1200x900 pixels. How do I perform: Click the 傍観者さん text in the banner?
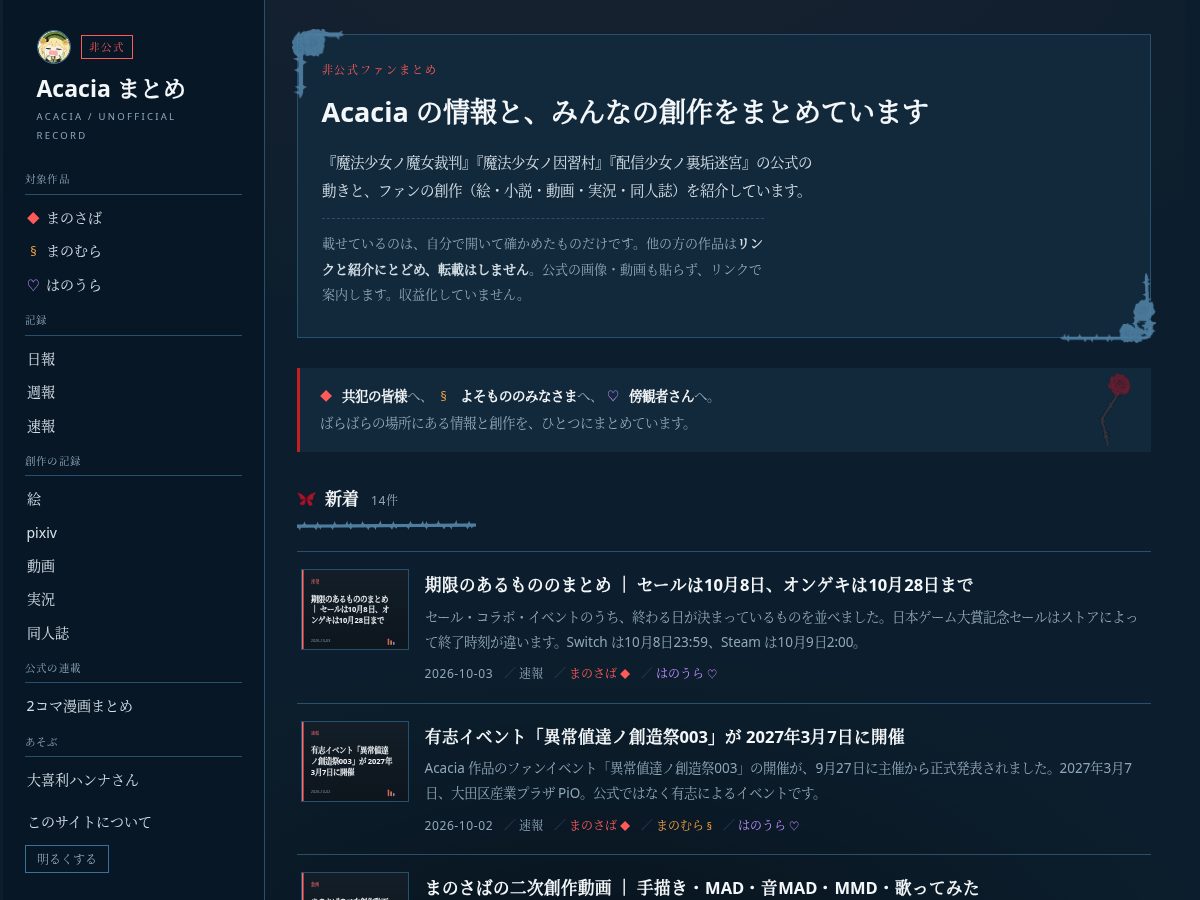(x=661, y=396)
